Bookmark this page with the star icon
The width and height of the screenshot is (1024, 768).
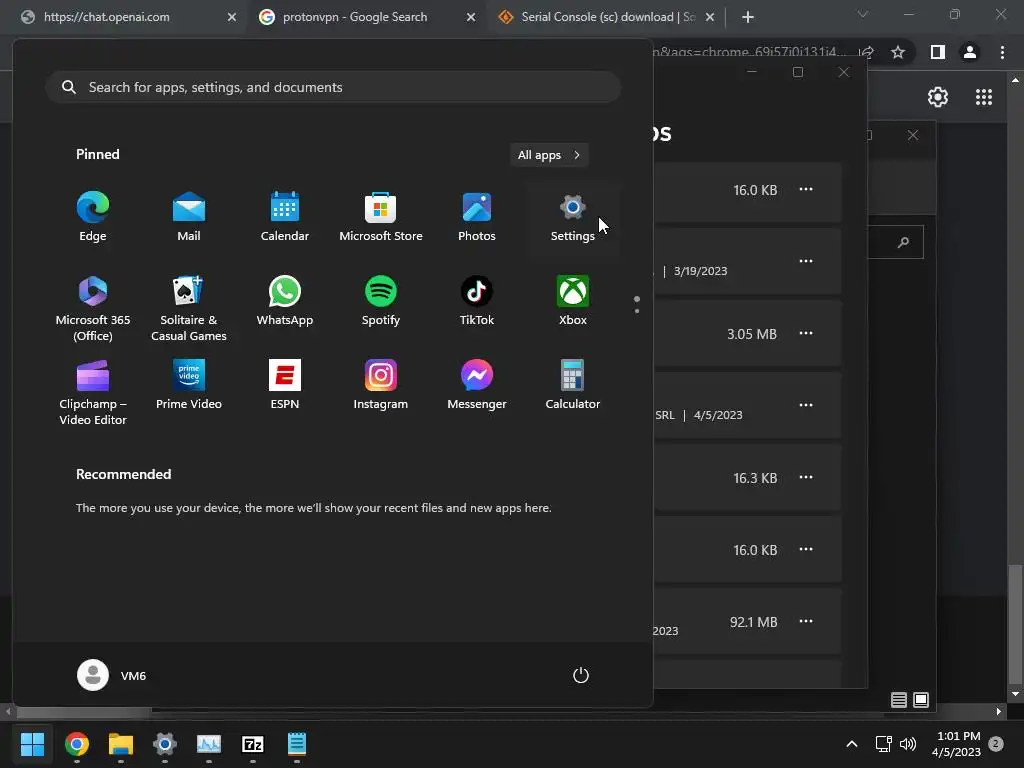pos(898,52)
